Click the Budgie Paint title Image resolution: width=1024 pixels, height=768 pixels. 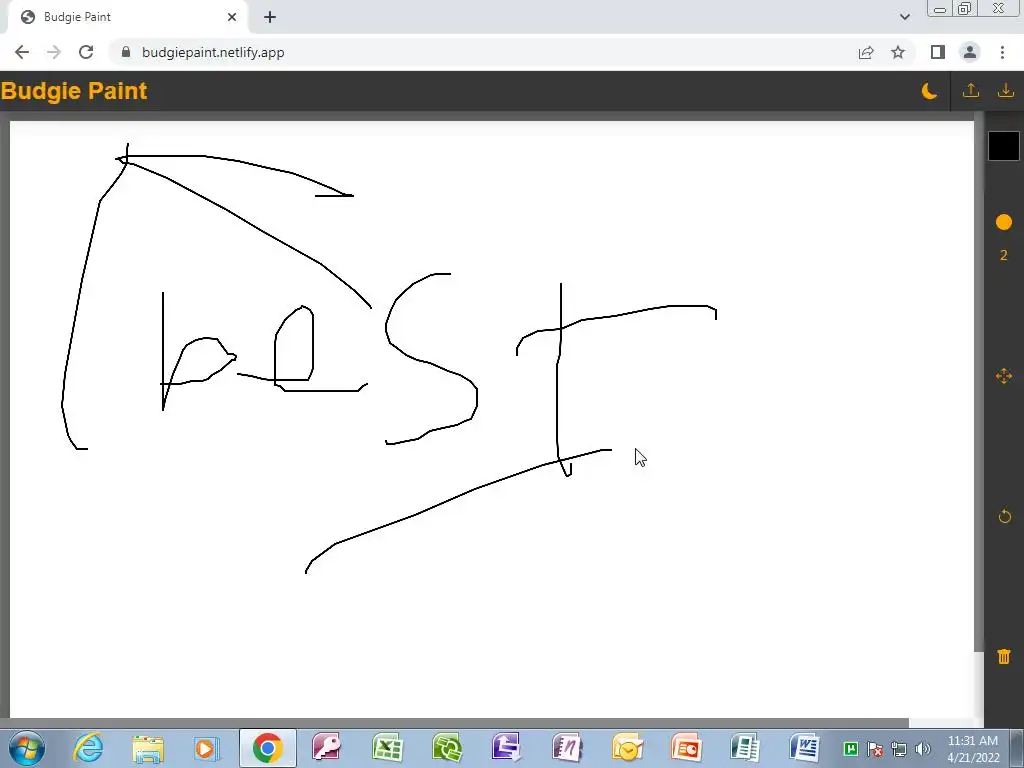point(74,91)
